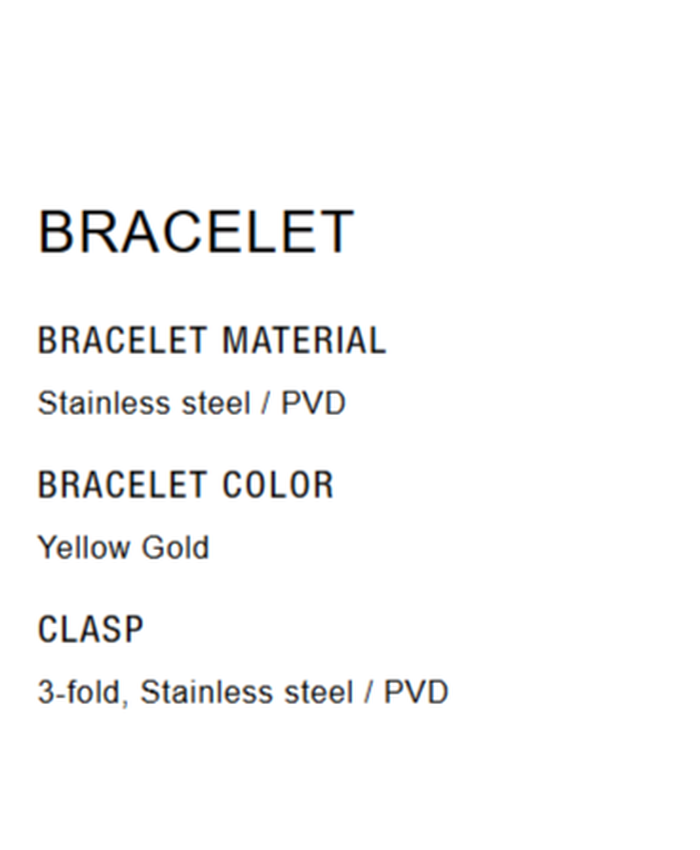Click PVD at the end of the clasp value
This screenshot has height=850, width=700.
coord(416,692)
